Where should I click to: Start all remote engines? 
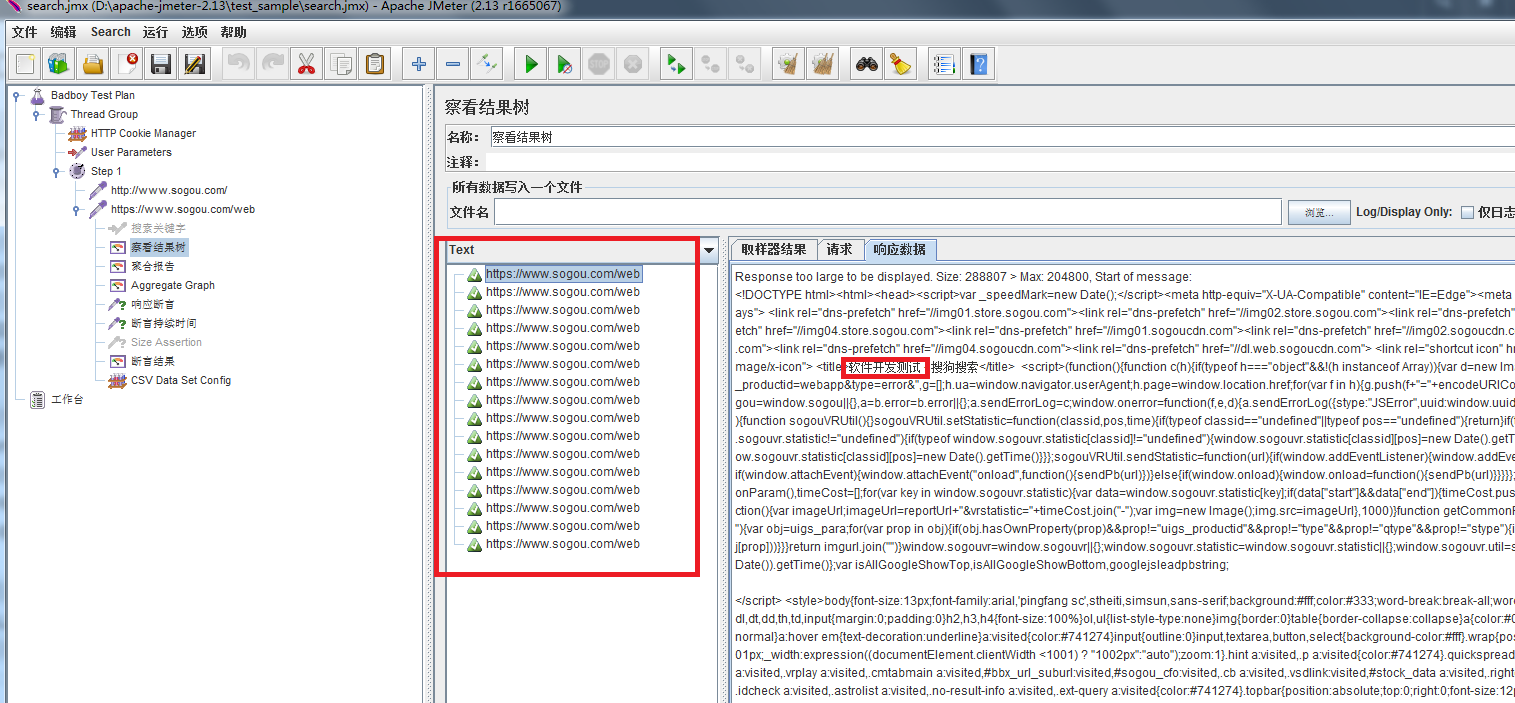click(x=677, y=65)
